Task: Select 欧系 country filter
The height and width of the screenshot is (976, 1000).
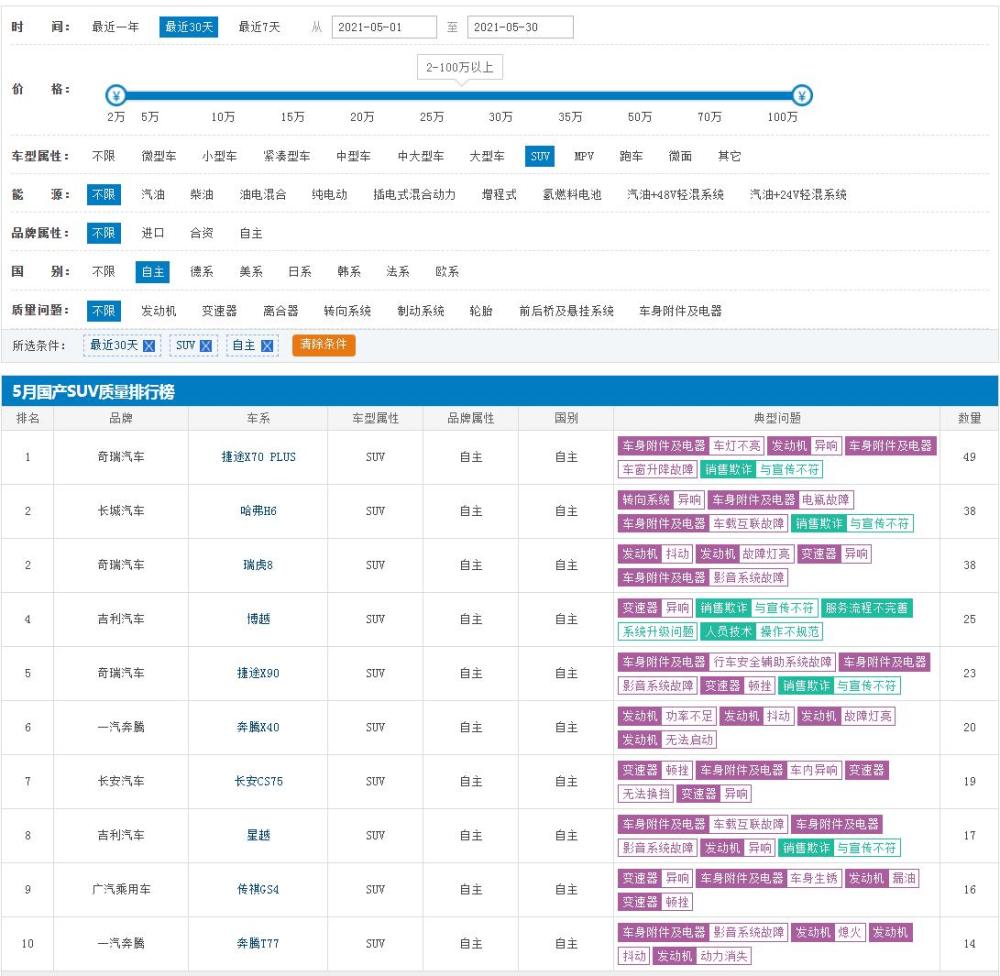Action: (446, 272)
